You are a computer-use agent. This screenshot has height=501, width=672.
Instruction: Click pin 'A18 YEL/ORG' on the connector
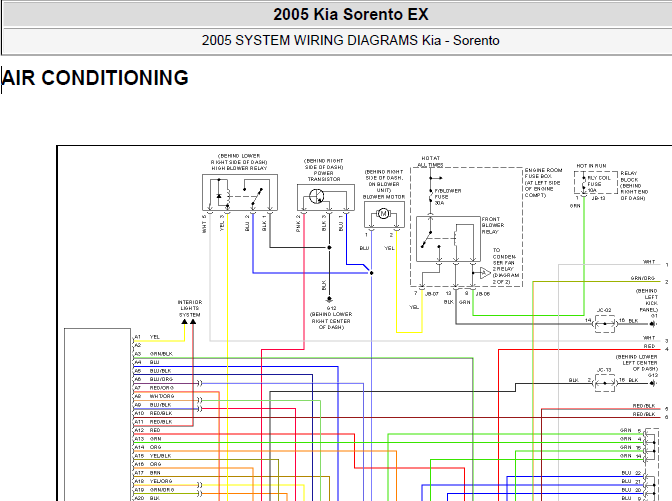tap(153, 481)
